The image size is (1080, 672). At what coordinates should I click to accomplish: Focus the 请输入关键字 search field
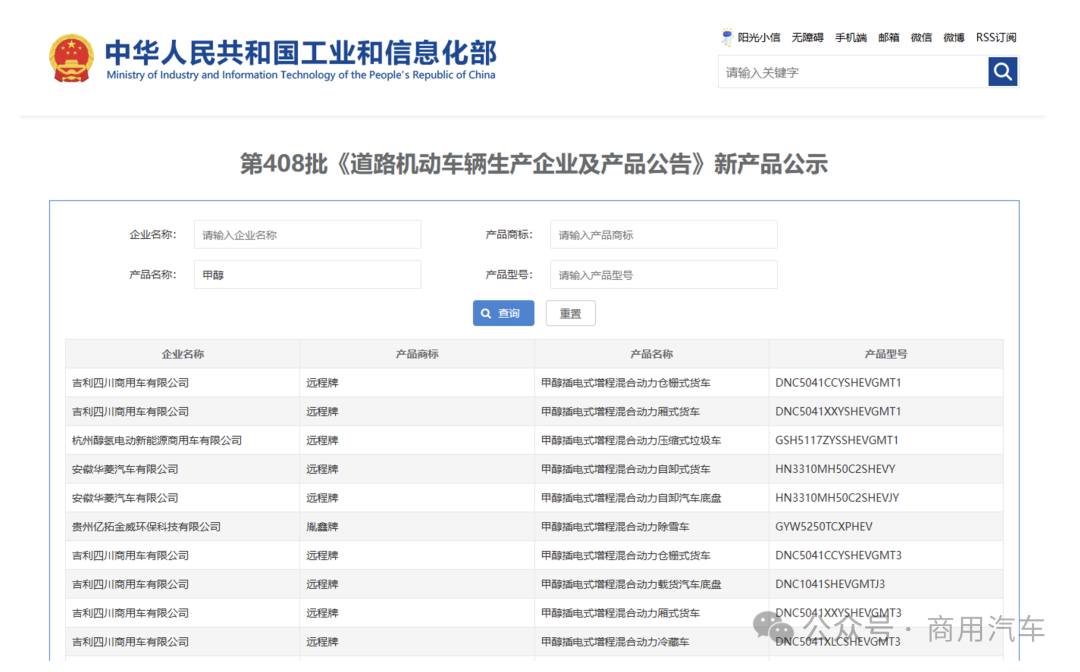[x=853, y=72]
